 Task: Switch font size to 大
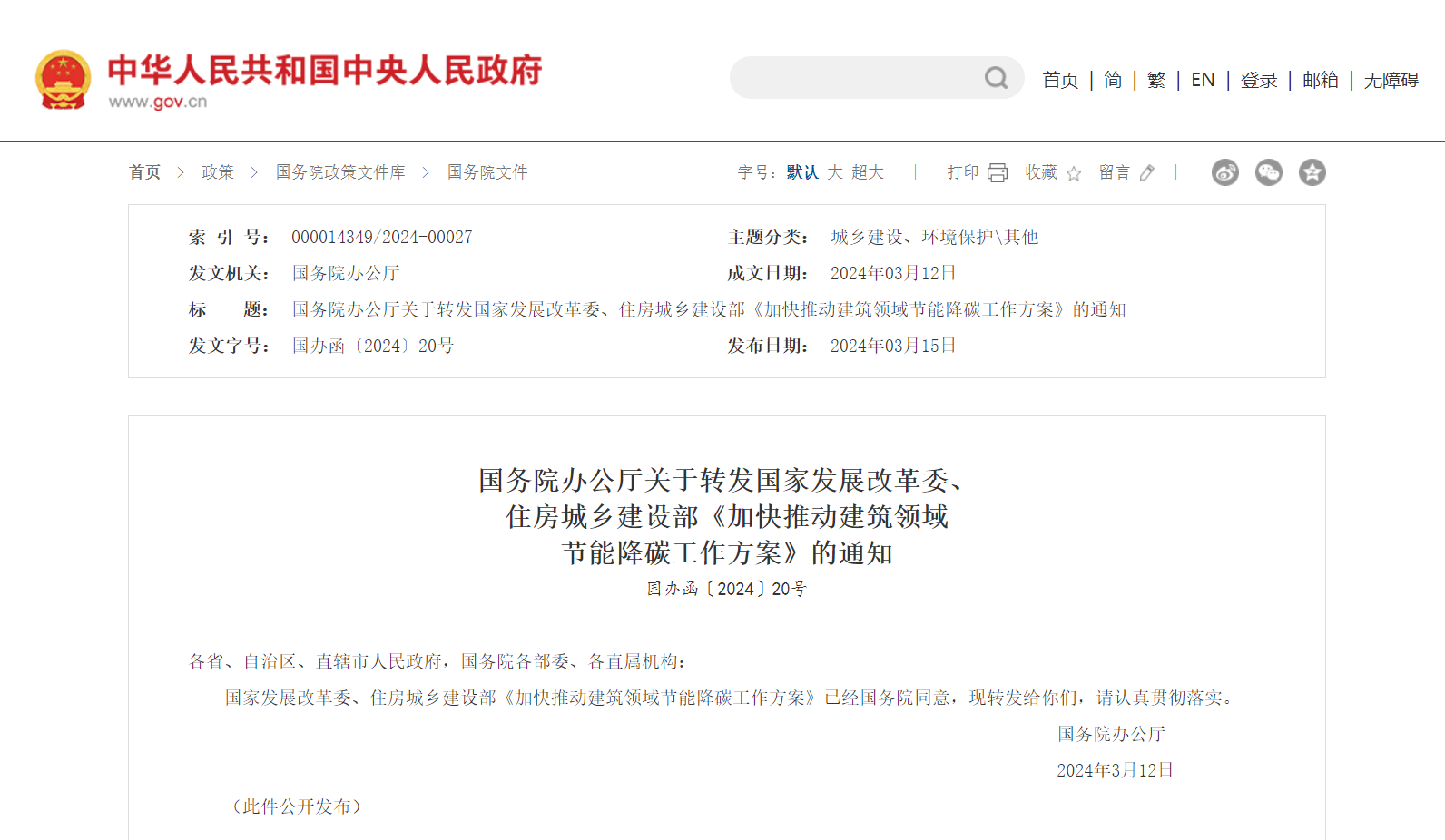[835, 172]
